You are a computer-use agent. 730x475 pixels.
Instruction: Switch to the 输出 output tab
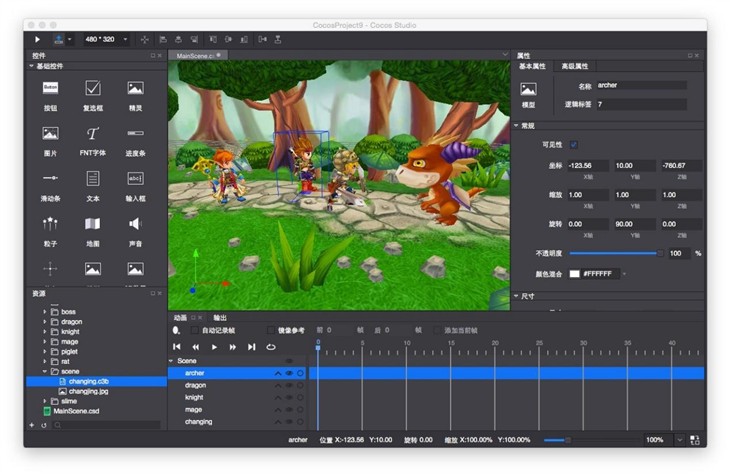(220, 318)
